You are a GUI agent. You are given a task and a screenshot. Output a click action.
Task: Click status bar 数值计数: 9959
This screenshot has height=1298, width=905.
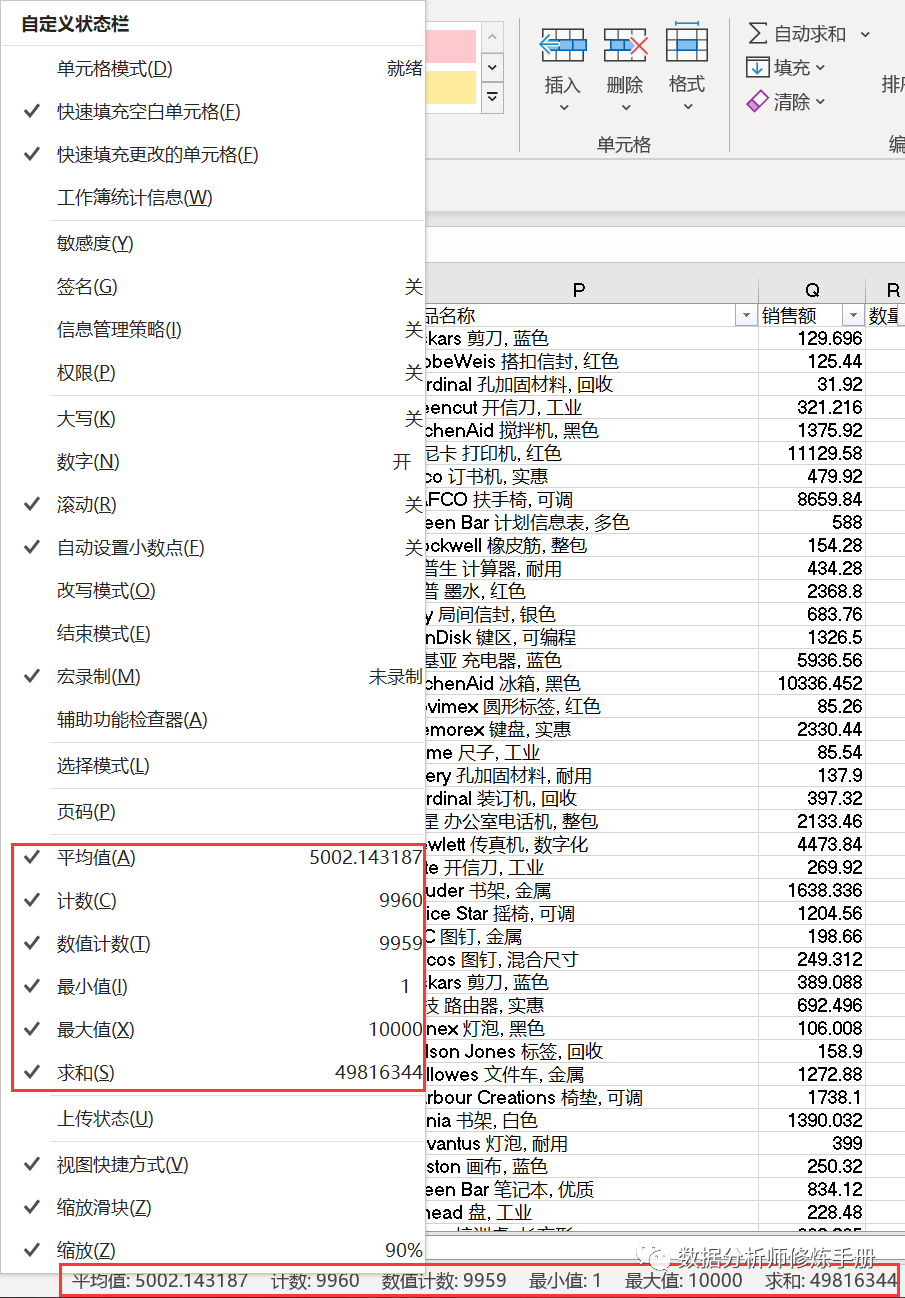(x=444, y=1281)
